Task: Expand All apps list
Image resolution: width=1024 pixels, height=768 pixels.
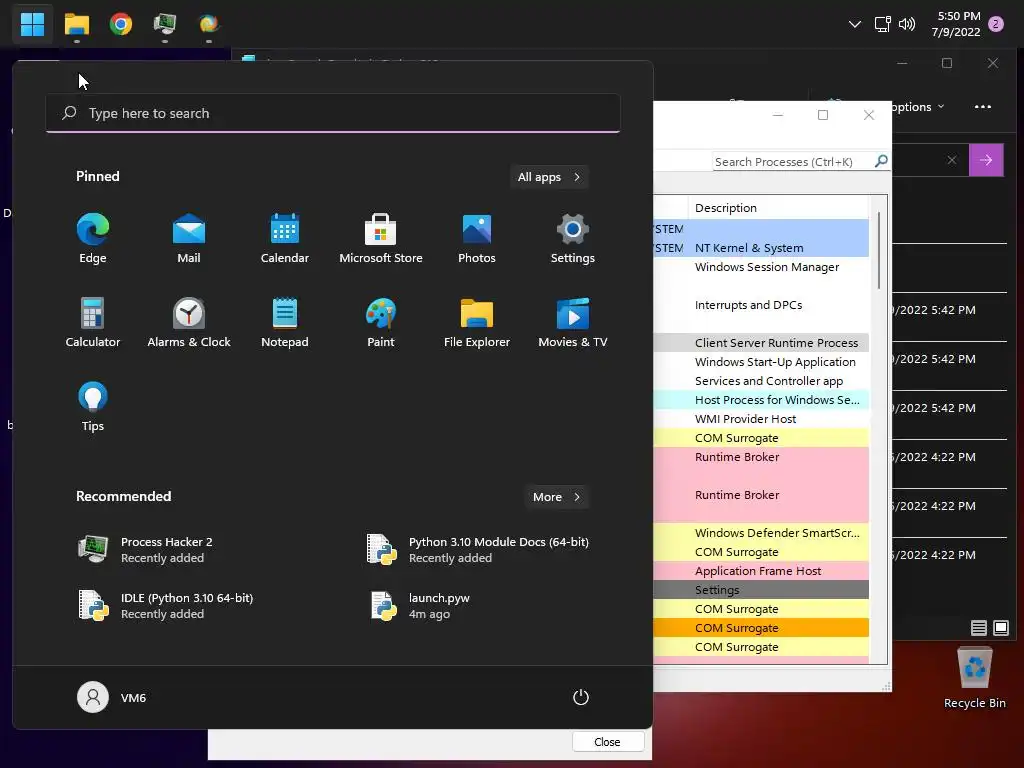Action: click(549, 177)
